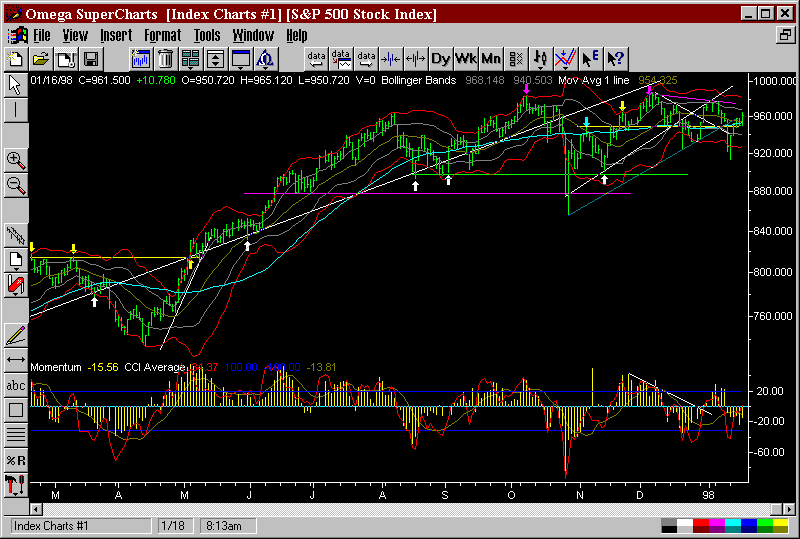Create a new document with the New icon
Screen dimensions: 800x539
click(16, 59)
